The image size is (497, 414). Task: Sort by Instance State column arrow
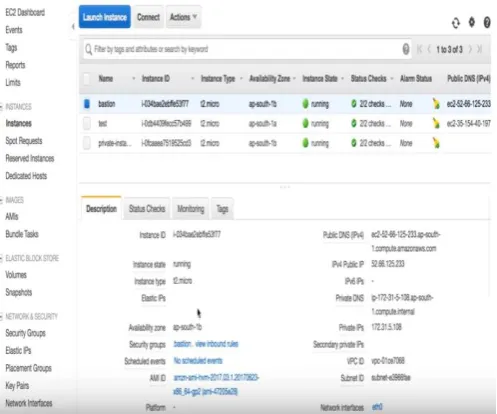[342, 79]
